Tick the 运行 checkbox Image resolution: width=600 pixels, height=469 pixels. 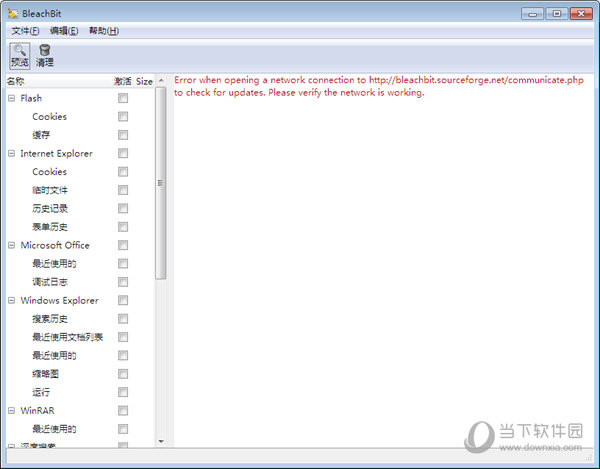[123, 392]
